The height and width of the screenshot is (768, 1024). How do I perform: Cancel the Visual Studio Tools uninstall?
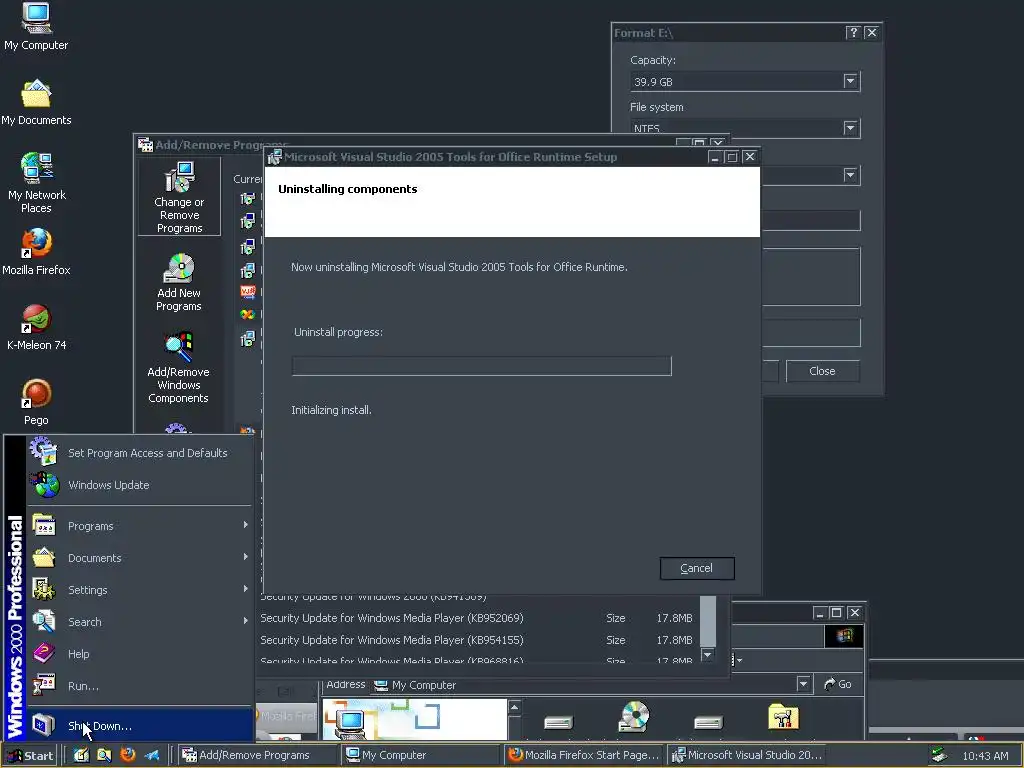pos(697,568)
